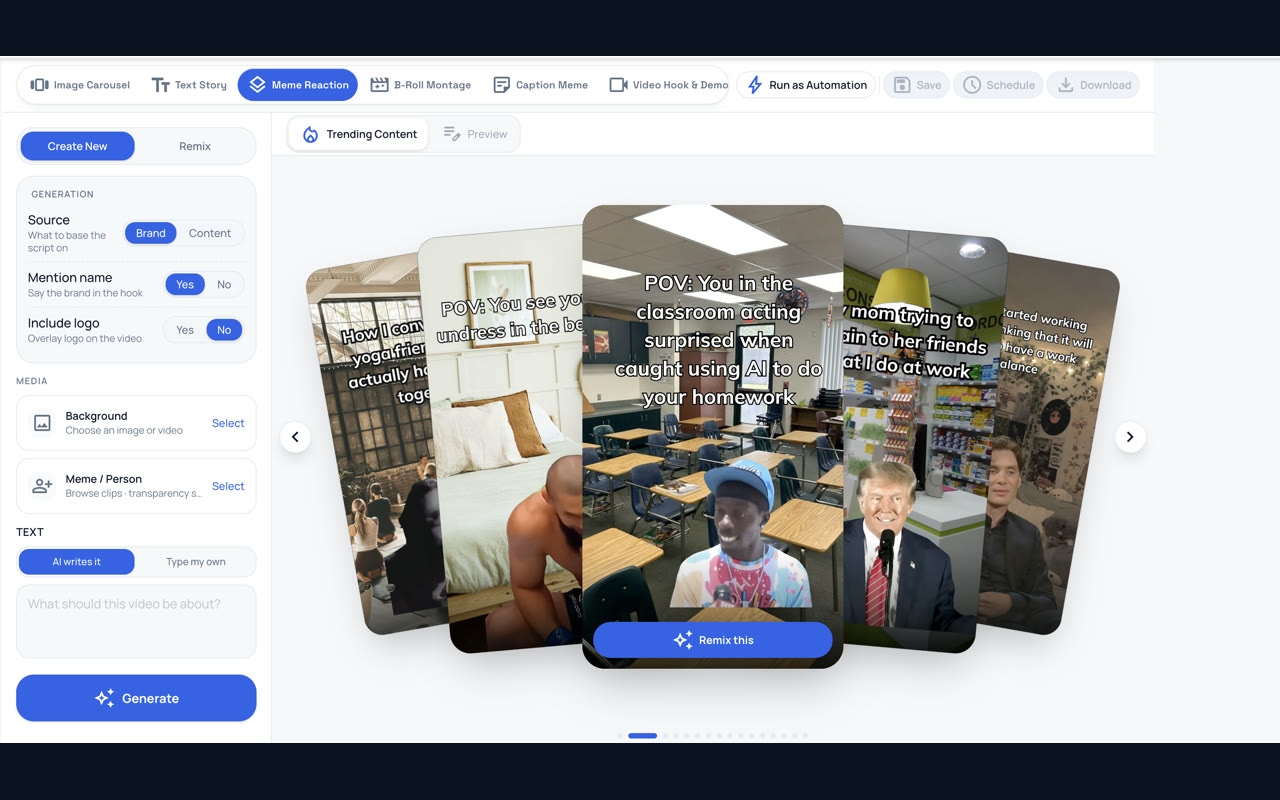Switch to the Caption Meme tab
Viewport: 1280px width, 800px height.
click(540, 85)
